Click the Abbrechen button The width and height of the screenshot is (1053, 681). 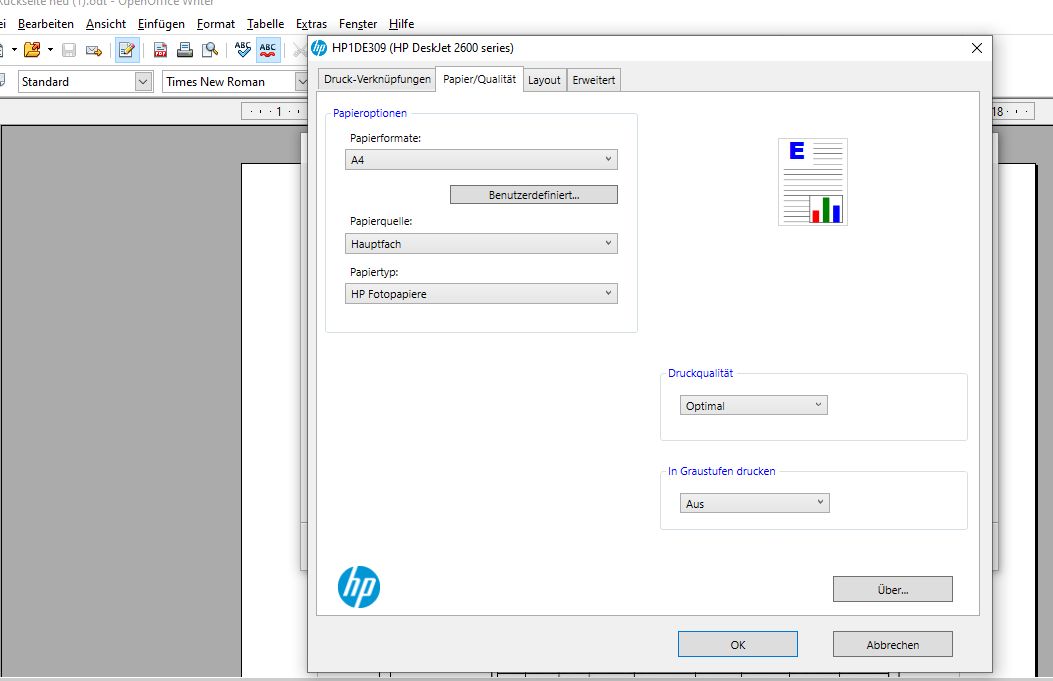[892, 645]
